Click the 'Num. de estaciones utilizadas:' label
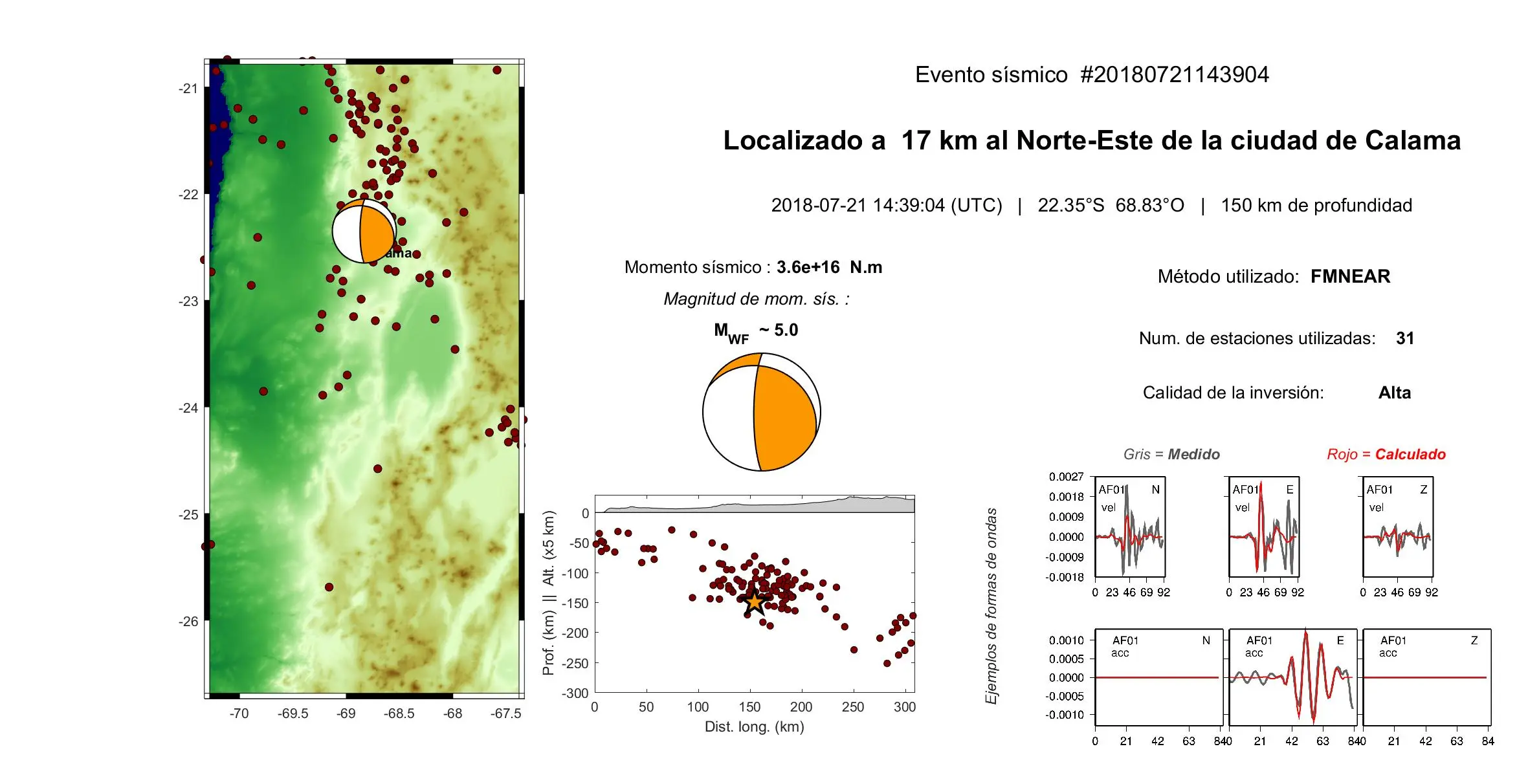This screenshot has width=1539, height=784. pyautogui.click(x=1257, y=338)
